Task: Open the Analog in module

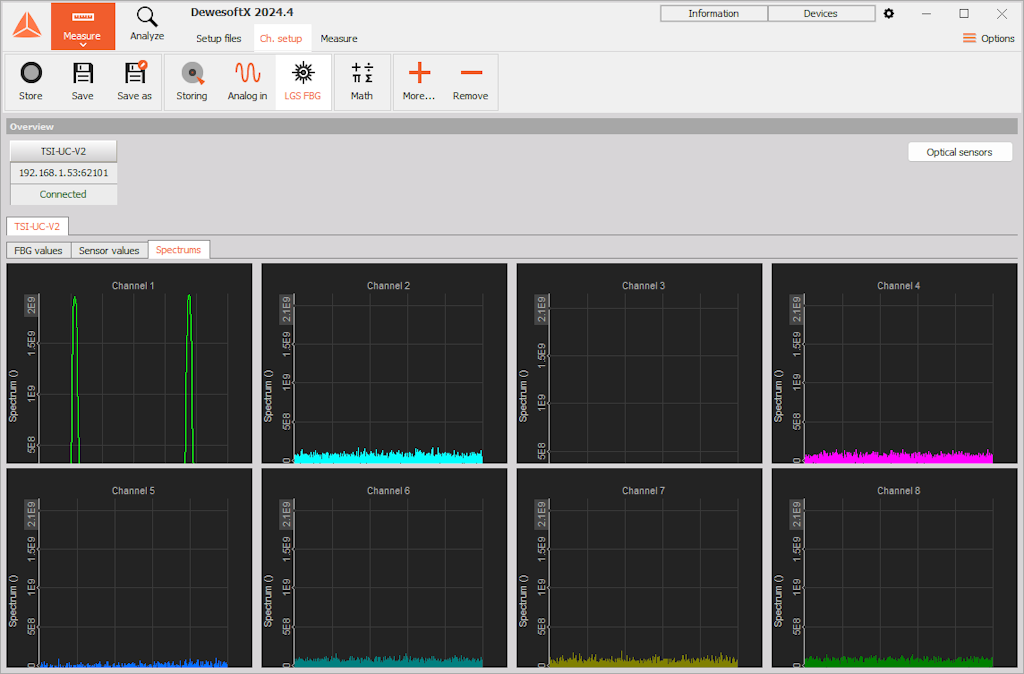Action: point(248,82)
